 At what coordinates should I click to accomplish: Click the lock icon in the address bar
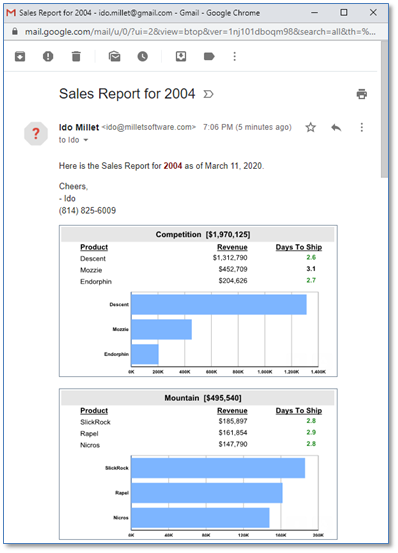[14, 32]
